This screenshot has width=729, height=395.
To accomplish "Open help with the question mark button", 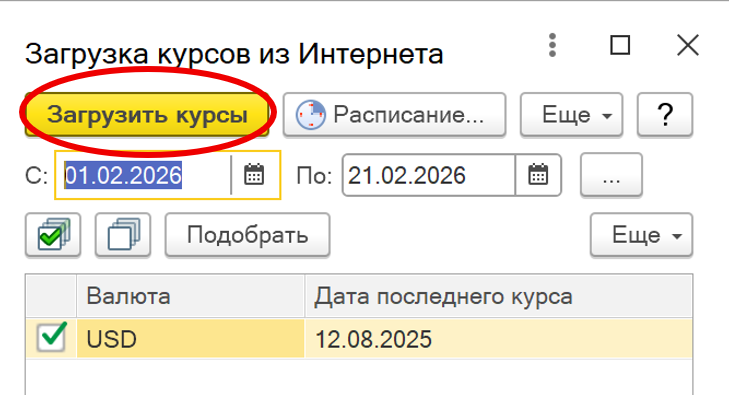I will point(665,115).
